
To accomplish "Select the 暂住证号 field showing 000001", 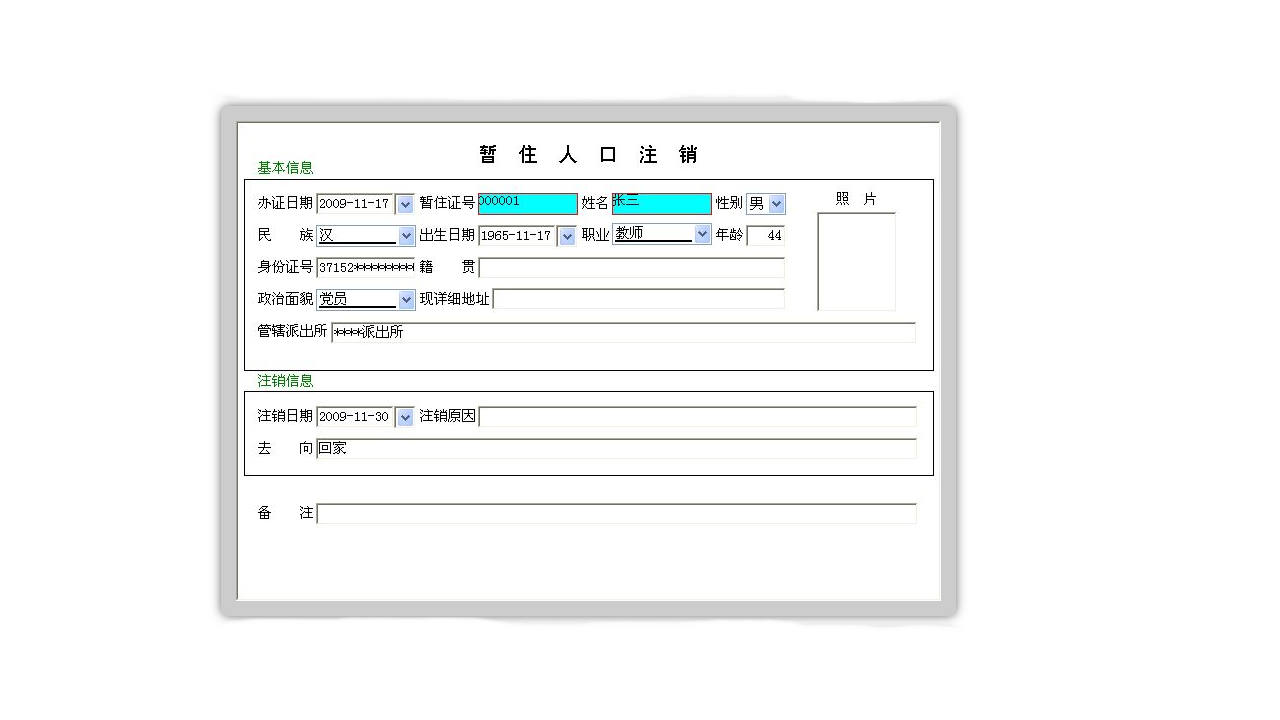I will coord(527,203).
